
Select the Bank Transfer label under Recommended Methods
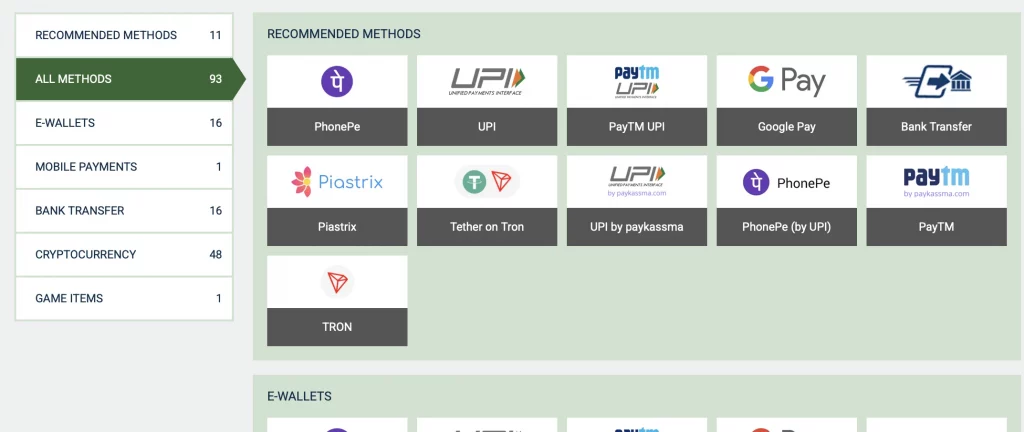pos(936,127)
